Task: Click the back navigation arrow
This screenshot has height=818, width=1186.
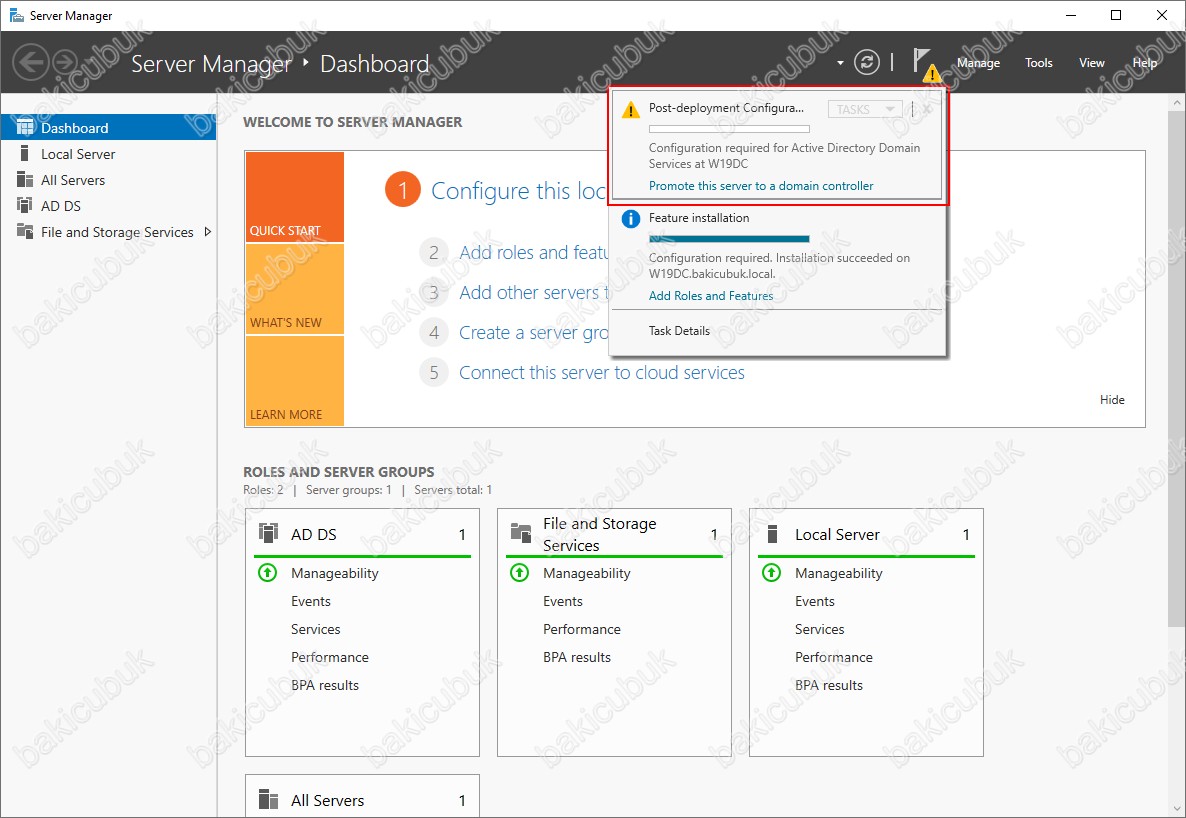Action: click(x=31, y=62)
